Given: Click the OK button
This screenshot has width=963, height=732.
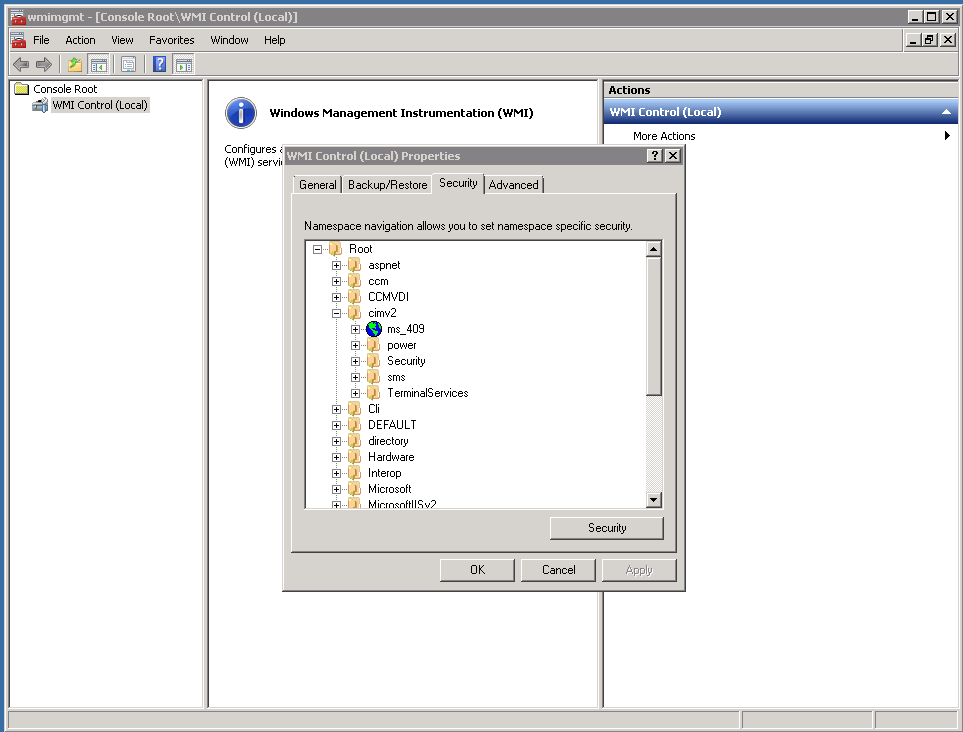Looking at the screenshot, I should (477, 570).
